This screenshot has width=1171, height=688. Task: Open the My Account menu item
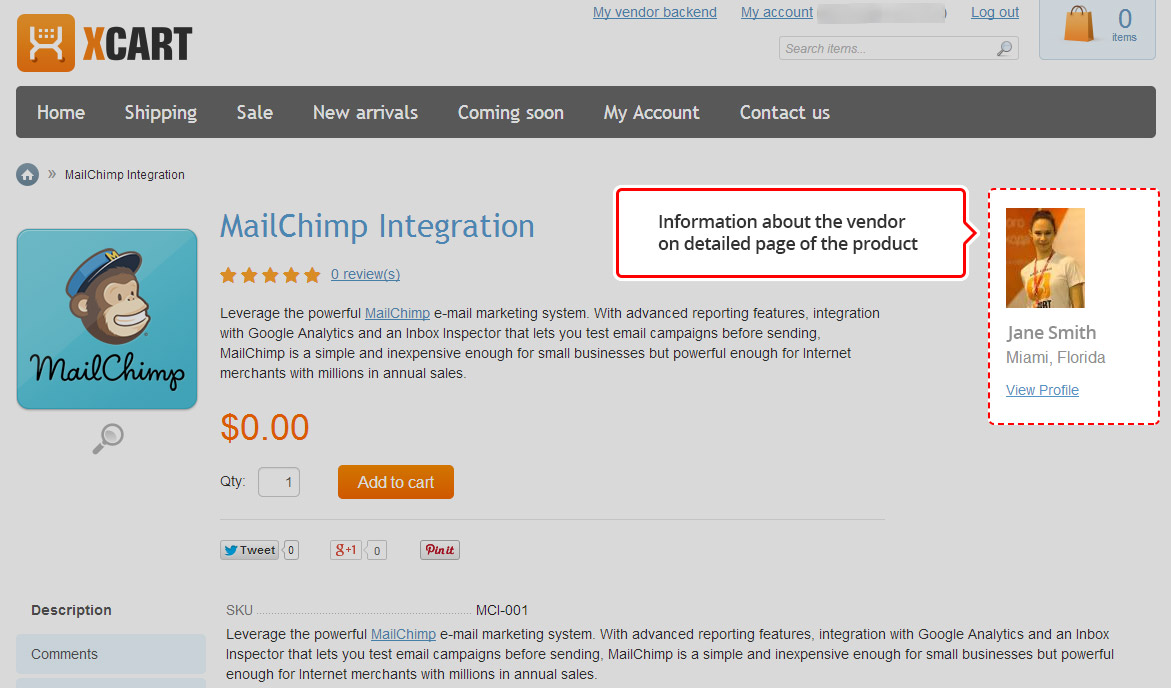pyautogui.click(x=651, y=113)
